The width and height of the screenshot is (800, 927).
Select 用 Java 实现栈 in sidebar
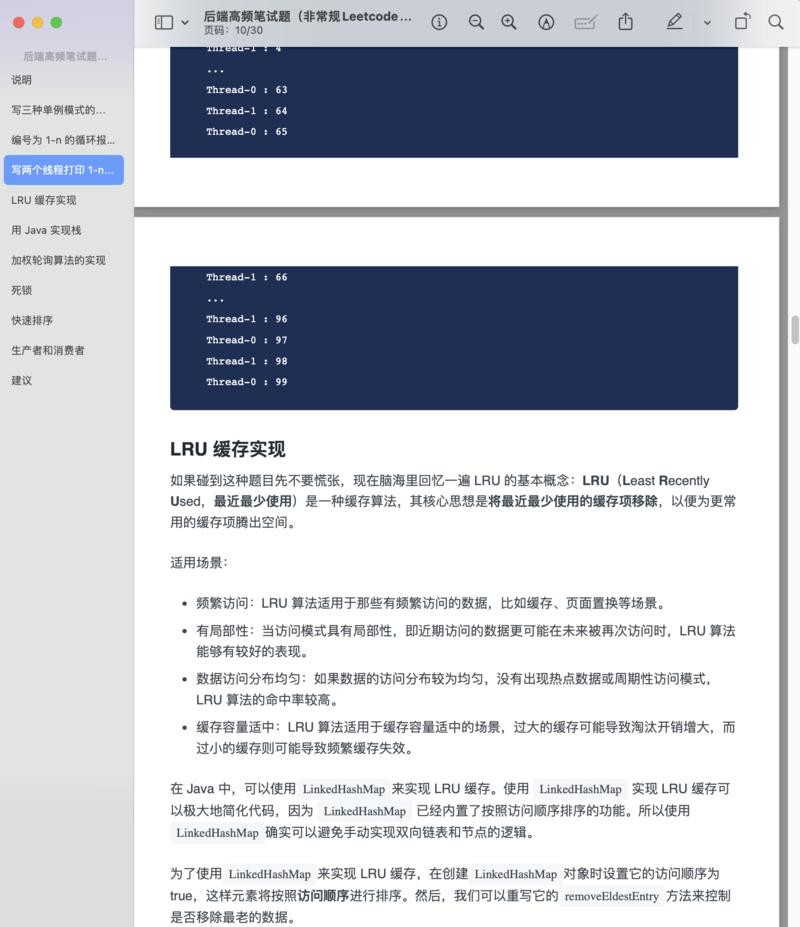46,230
